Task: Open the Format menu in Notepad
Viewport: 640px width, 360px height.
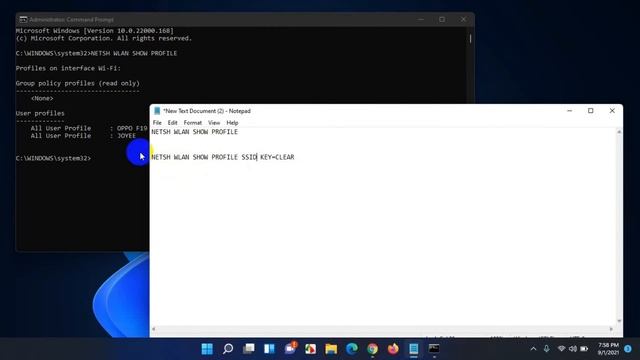Action: pos(193,122)
